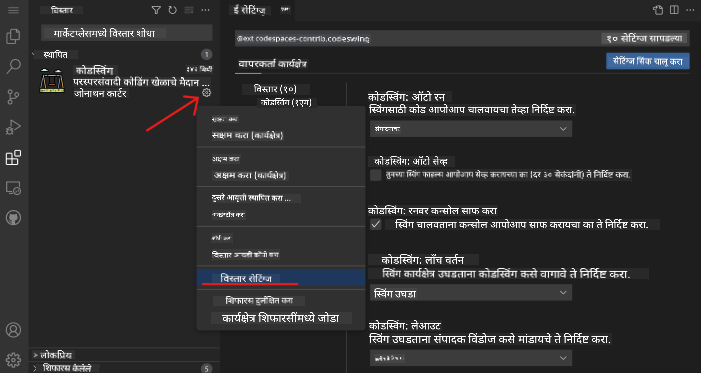701x373 pixels.
Task: Open the कोडस्विंग: लेआउट dropdown
Action: point(471,358)
